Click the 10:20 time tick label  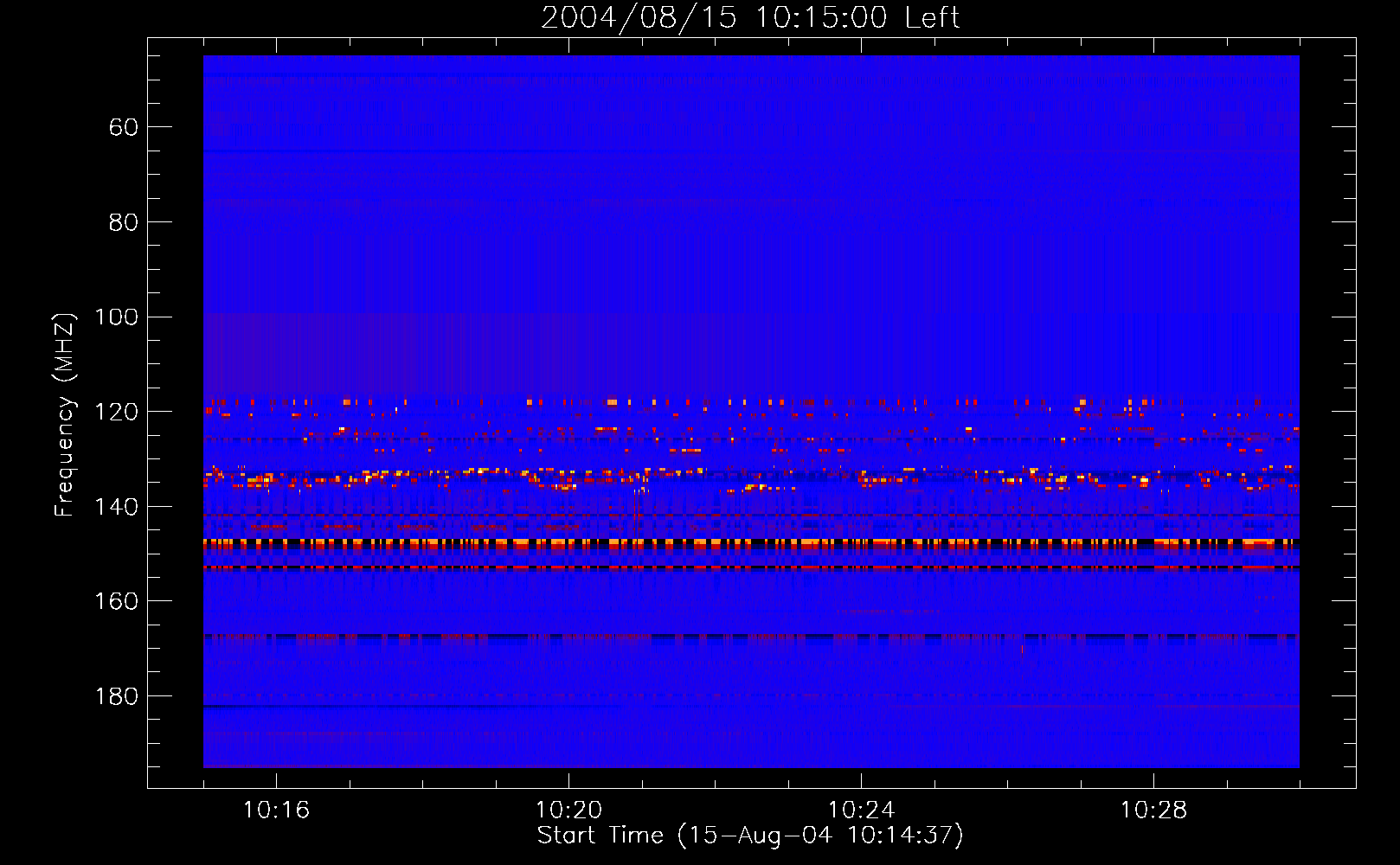(568, 811)
